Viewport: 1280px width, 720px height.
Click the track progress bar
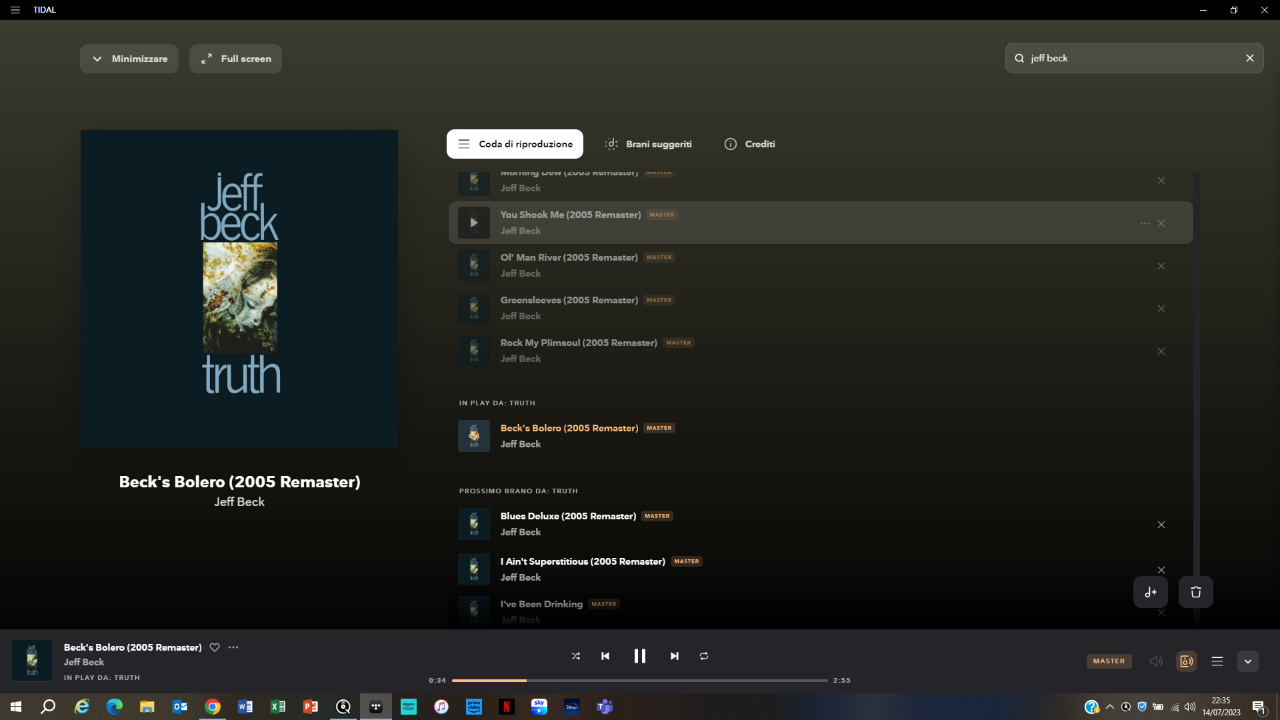[x=640, y=680]
